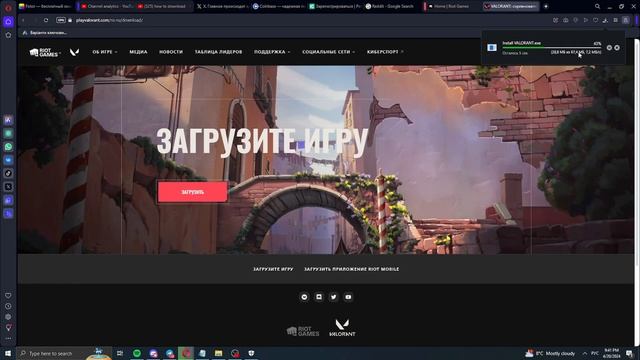This screenshot has height=360, width=640.
Task: Open the НОВОСТИ menu item
Action: (x=171, y=52)
